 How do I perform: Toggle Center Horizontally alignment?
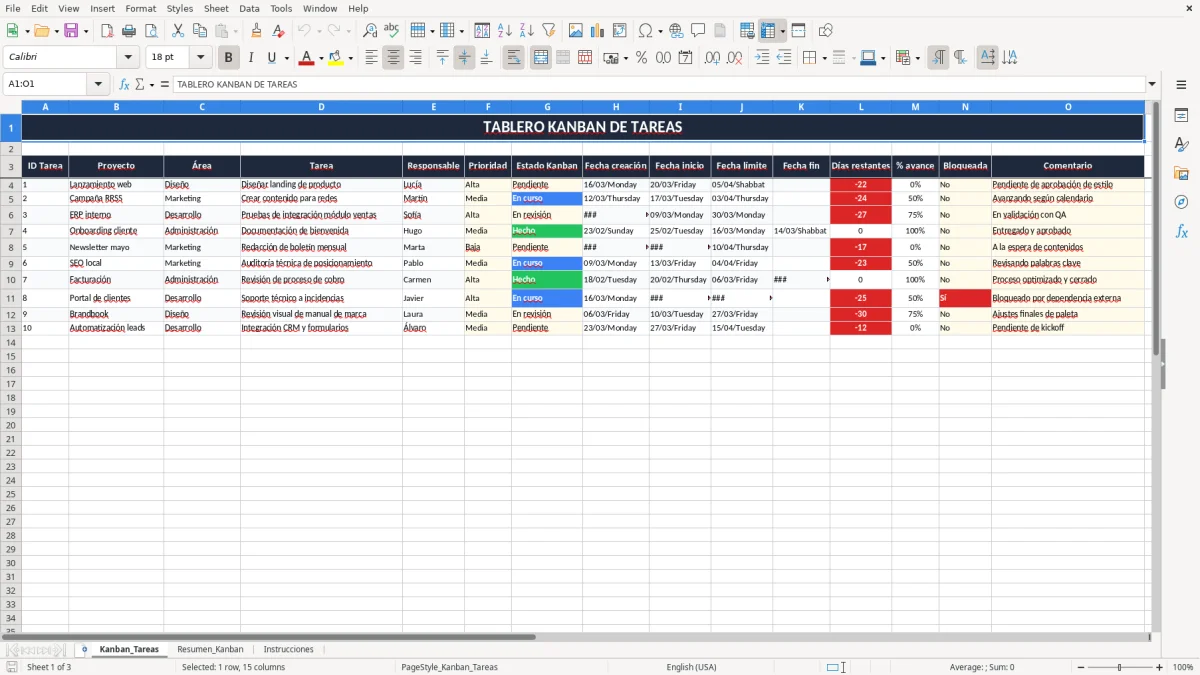[393, 58]
